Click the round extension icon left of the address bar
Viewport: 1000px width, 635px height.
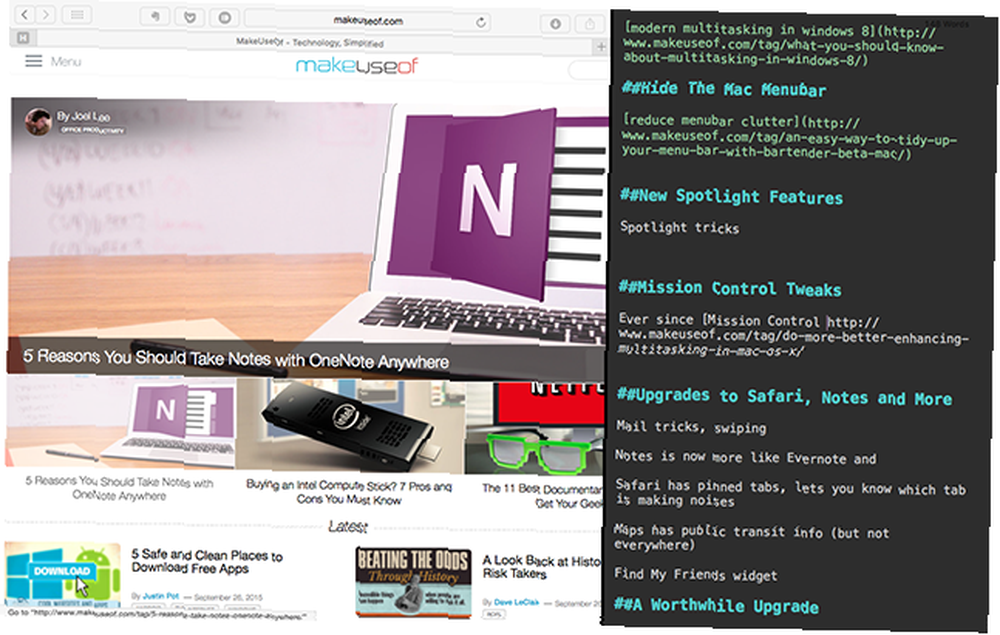click(x=224, y=18)
